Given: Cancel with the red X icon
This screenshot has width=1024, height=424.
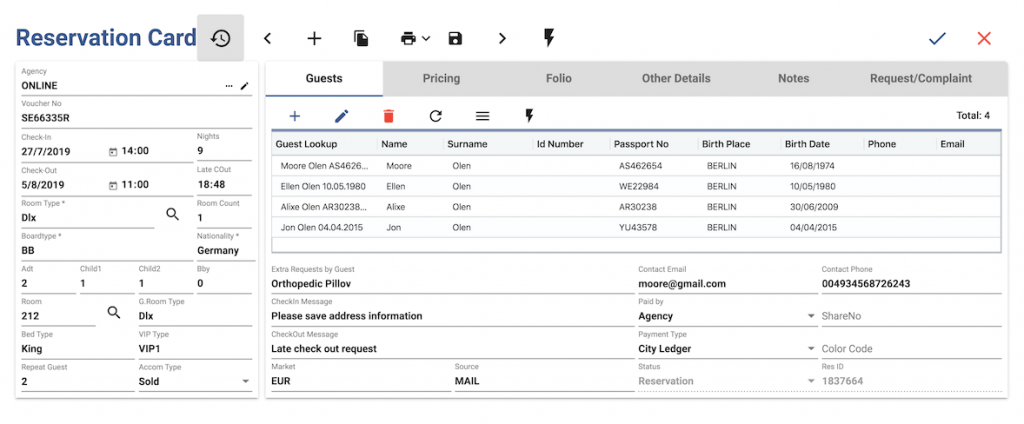Looking at the screenshot, I should click(x=984, y=39).
